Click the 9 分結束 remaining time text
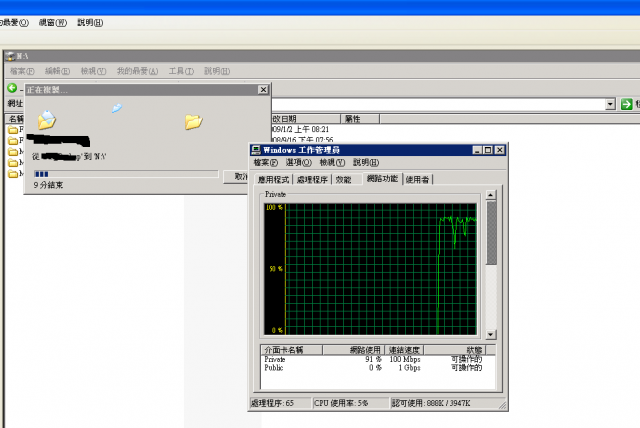640x428 pixels. (x=48, y=185)
